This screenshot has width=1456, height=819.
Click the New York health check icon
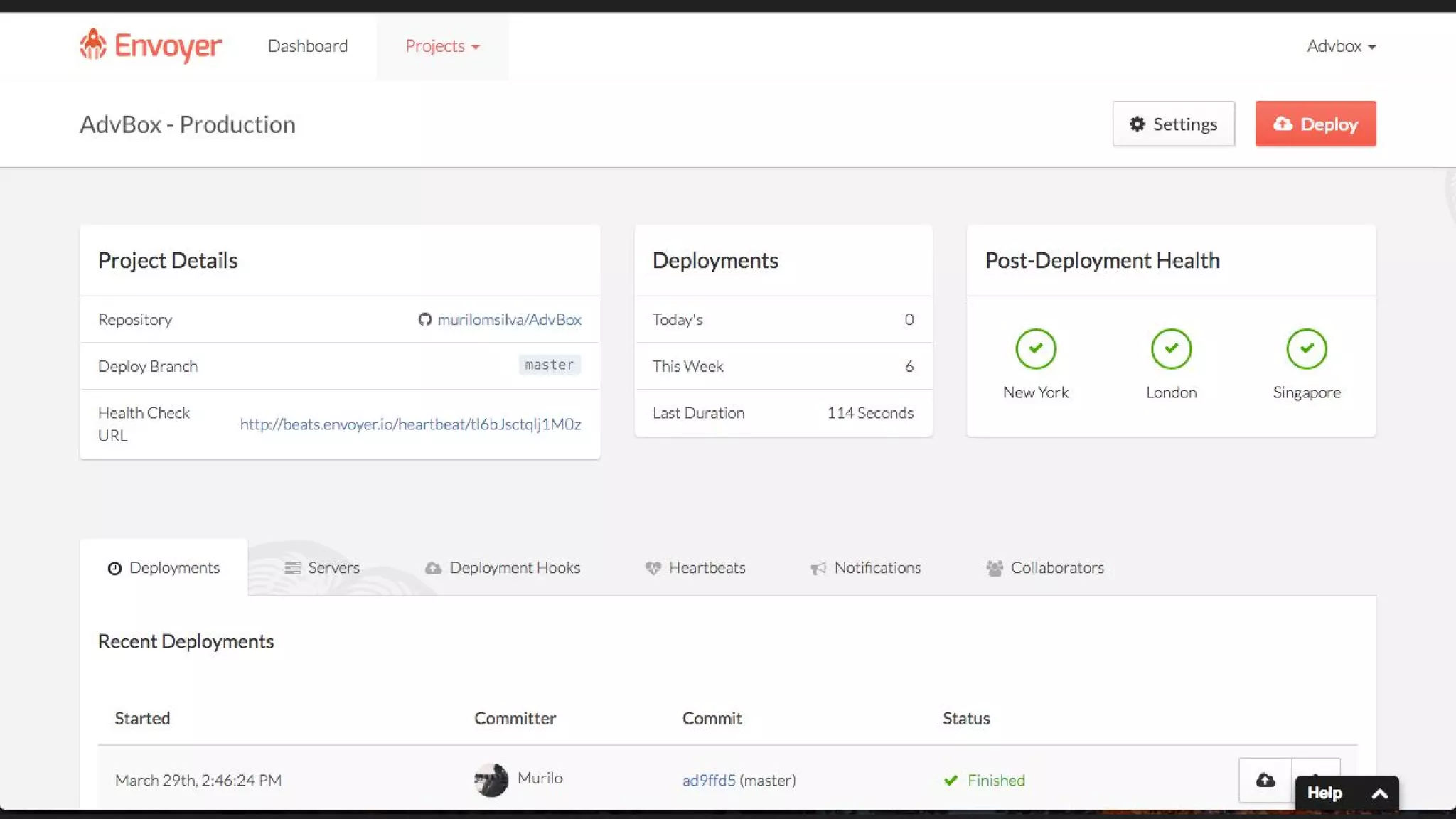click(1035, 349)
